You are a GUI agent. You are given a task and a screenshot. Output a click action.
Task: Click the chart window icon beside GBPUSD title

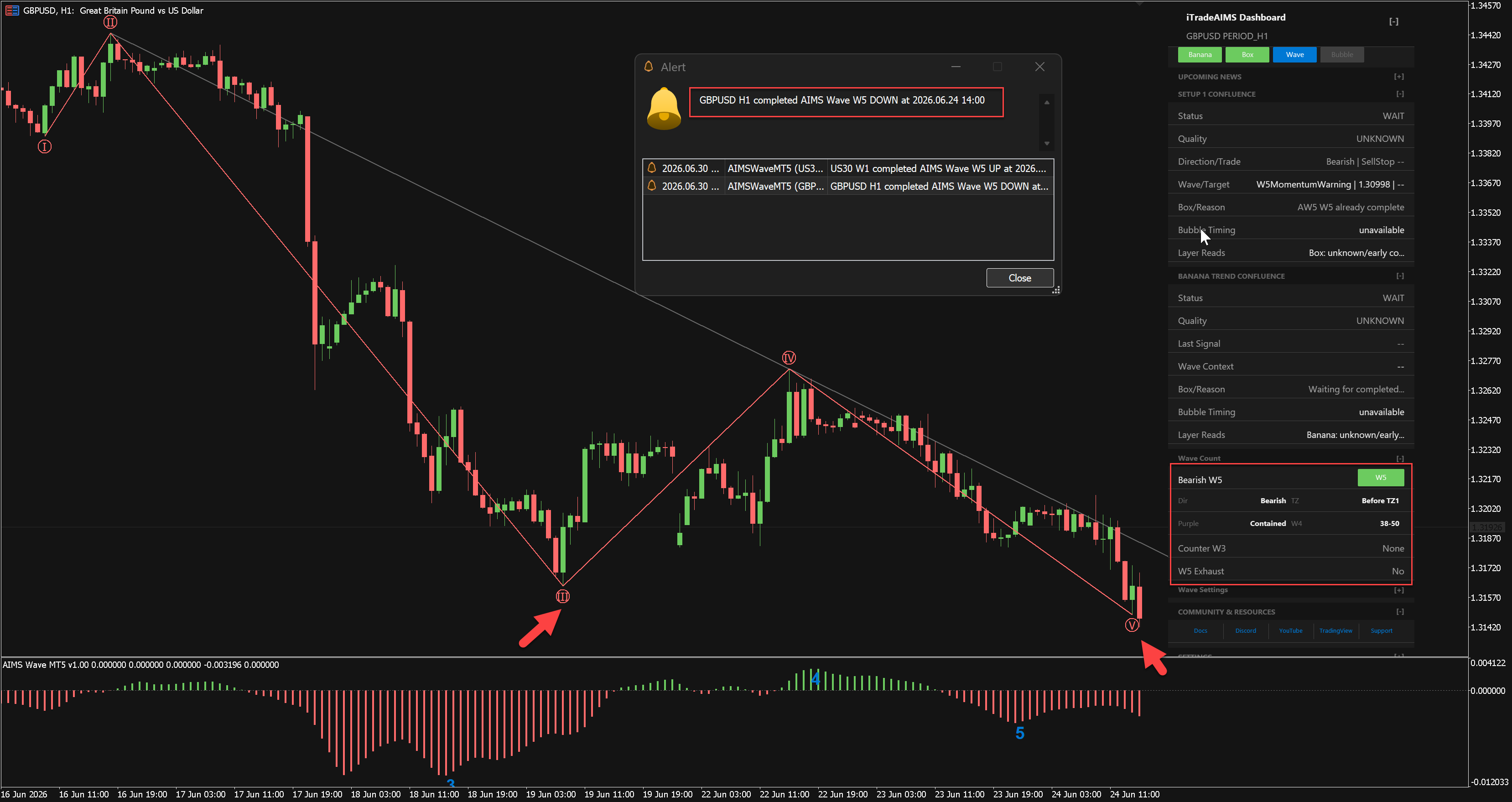(x=12, y=10)
